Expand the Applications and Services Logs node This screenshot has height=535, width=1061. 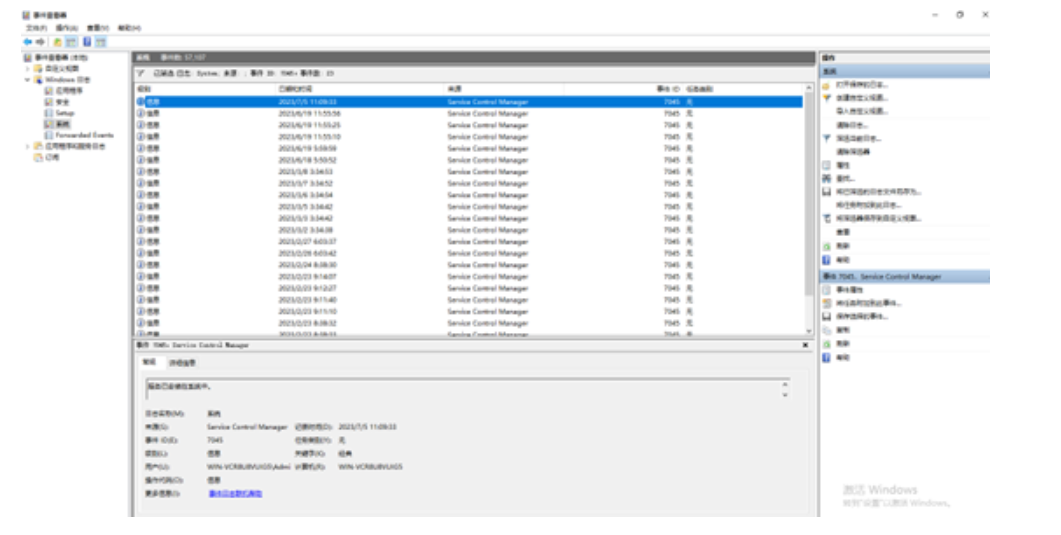tap(28, 146)
